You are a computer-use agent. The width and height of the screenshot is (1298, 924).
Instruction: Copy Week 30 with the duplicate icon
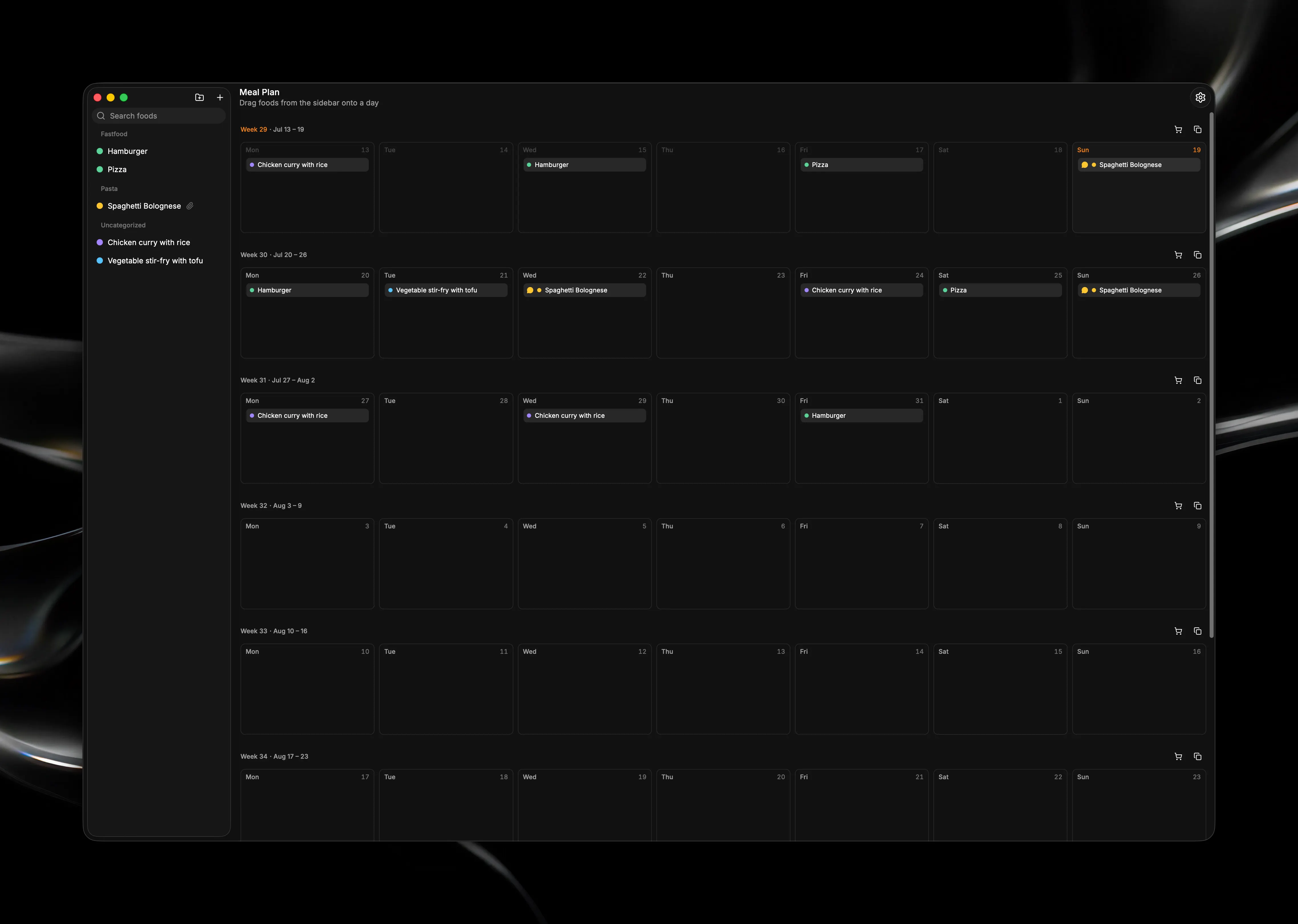tap(1197, 255)
